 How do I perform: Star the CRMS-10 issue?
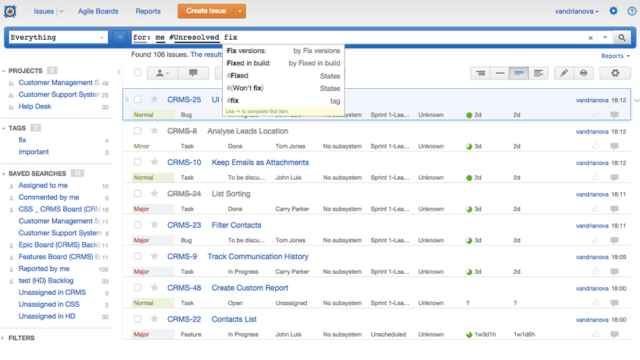pyautogui.click(x=154, y=162)
